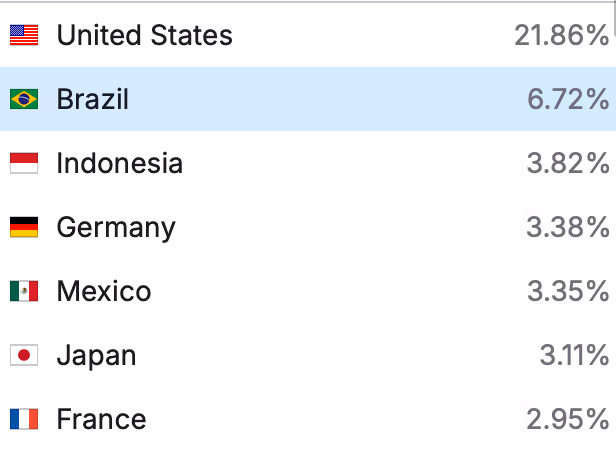Viewport: 616px width, 458px height.
Task: Click the France flag icon
Action: 24,419
